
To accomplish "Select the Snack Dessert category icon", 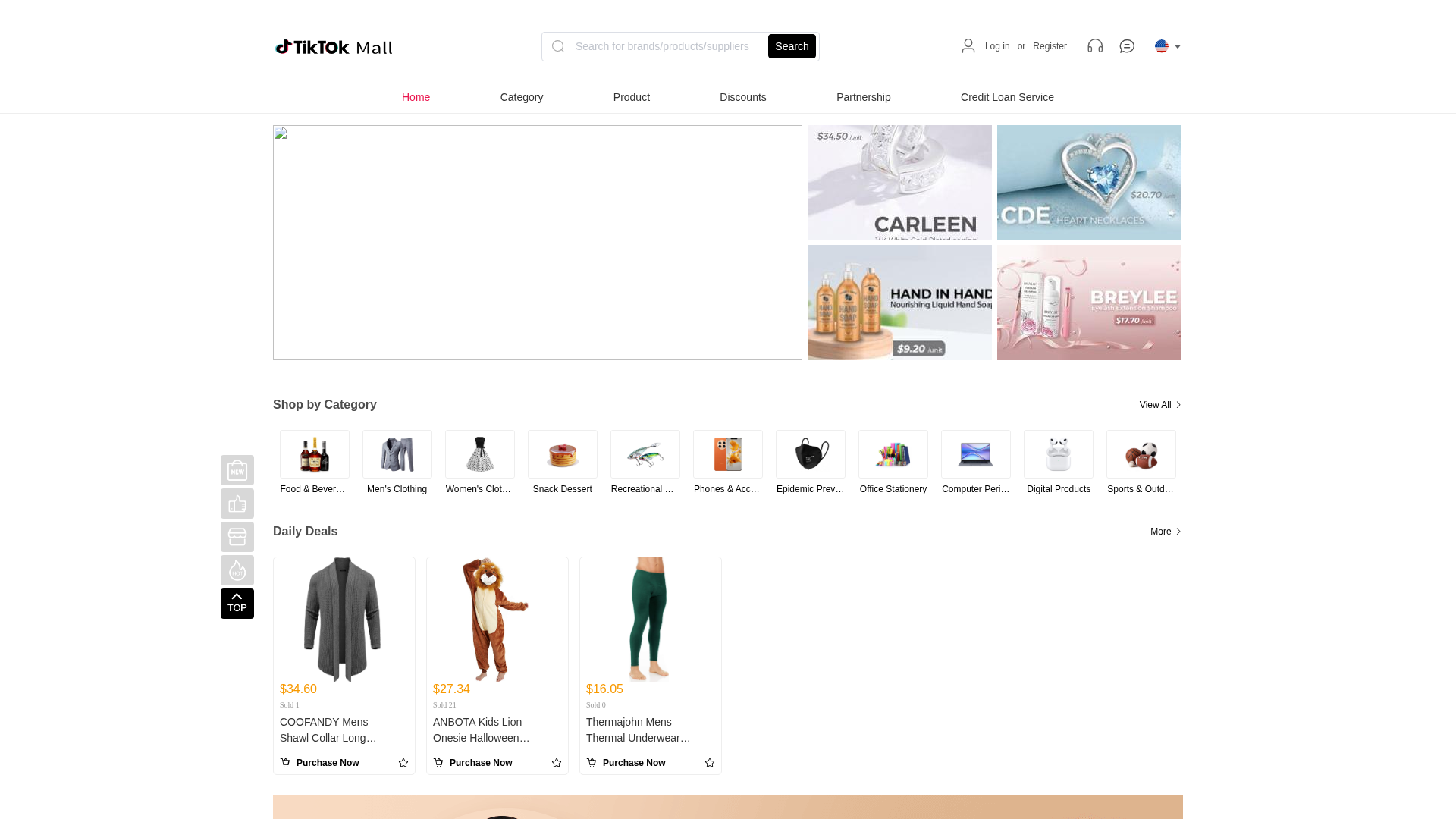I will tap(563, 454).
